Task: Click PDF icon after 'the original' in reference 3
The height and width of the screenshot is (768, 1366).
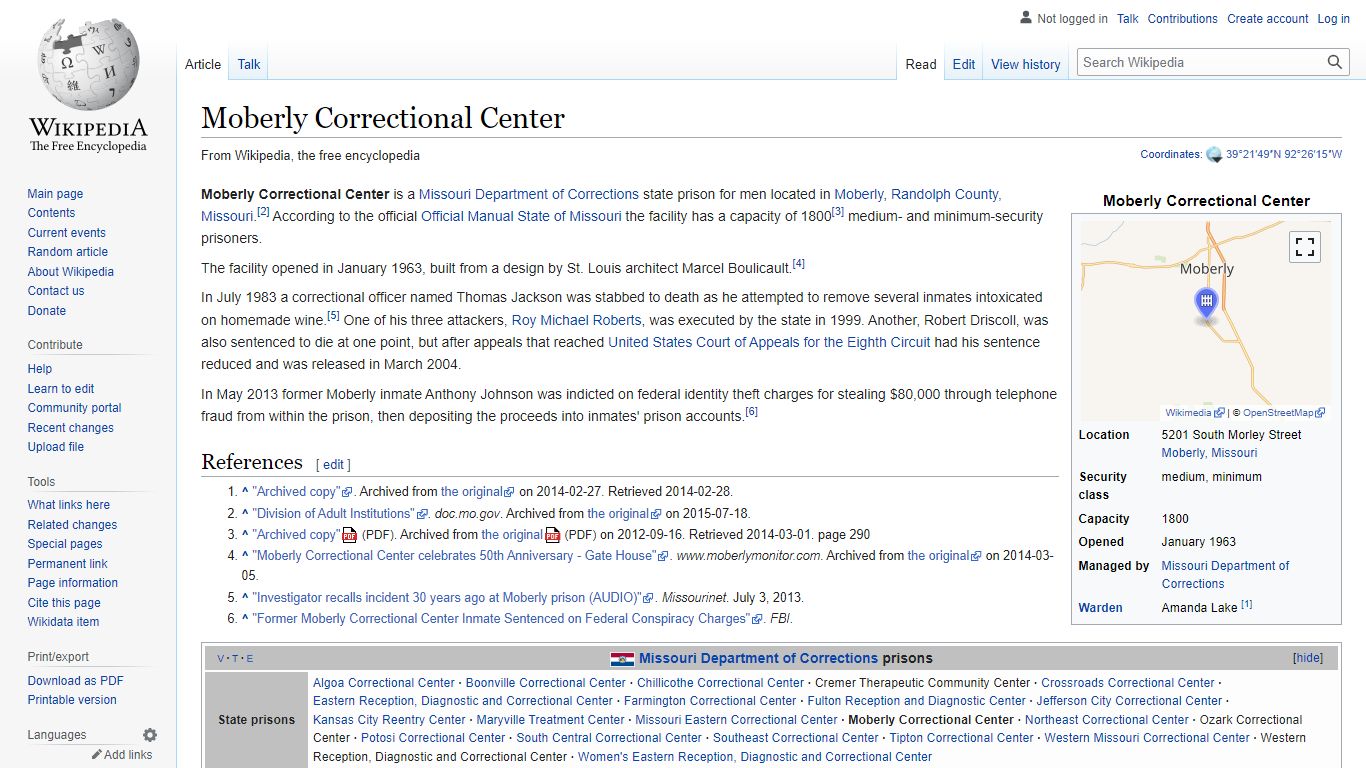Action: tap(553, 535)
